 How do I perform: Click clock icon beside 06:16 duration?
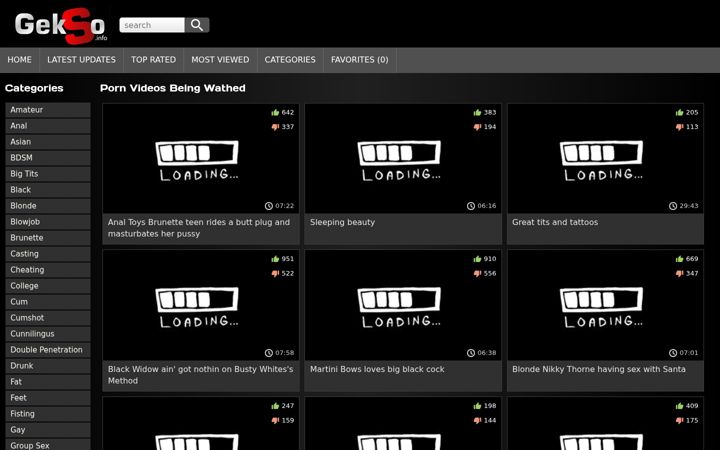pyautogui.click(x=471, y=206)
